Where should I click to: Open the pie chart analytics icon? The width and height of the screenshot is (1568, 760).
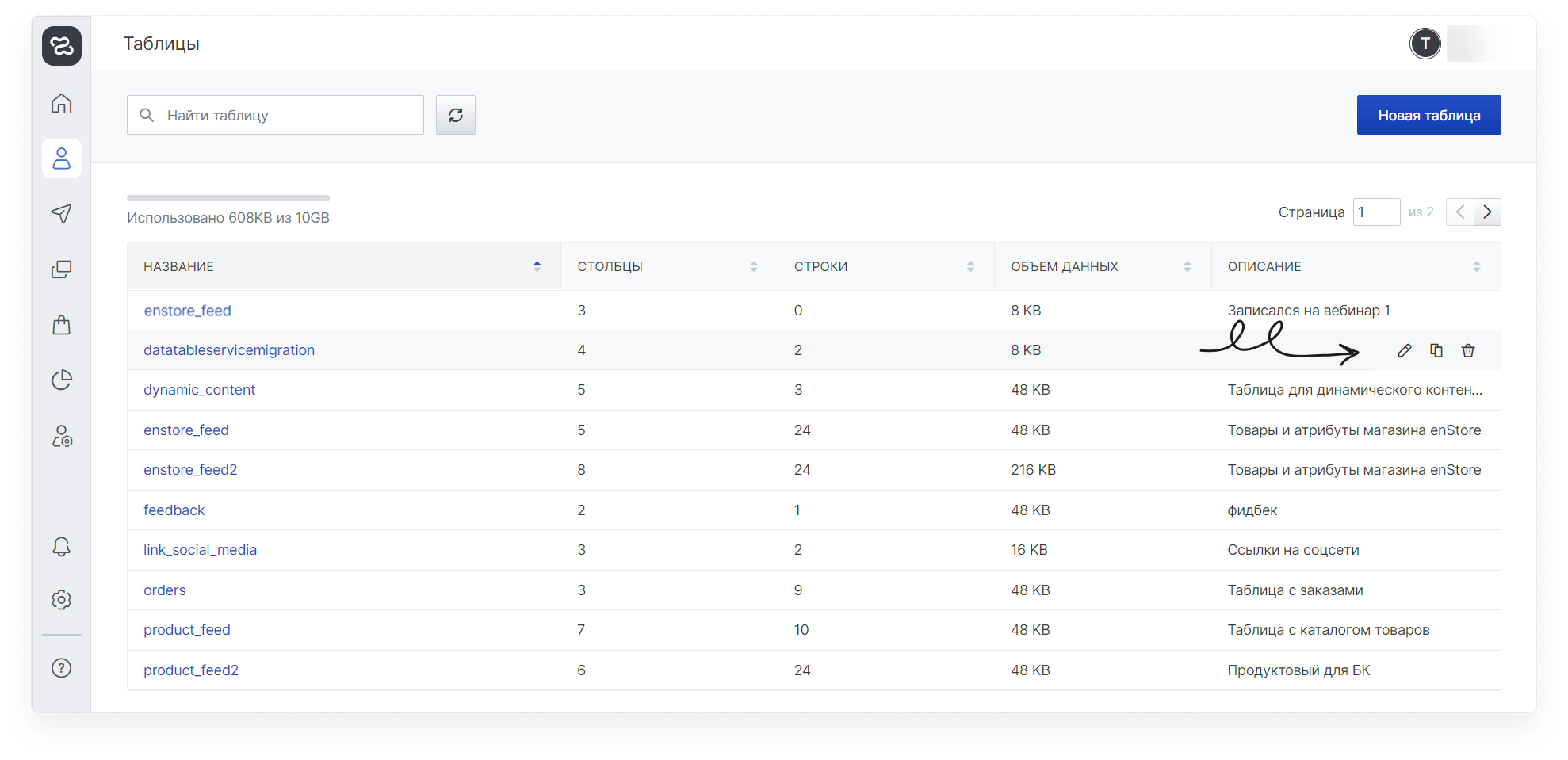click(62, 380)
